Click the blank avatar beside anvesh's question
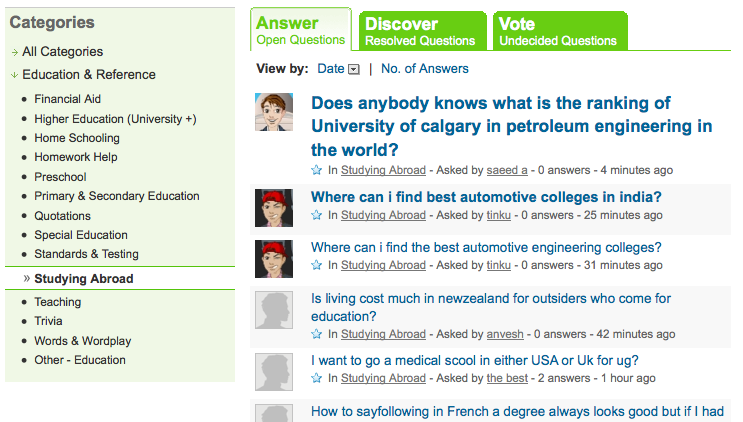743x422 pixels. pyautogui.click(x=274, y=311)
